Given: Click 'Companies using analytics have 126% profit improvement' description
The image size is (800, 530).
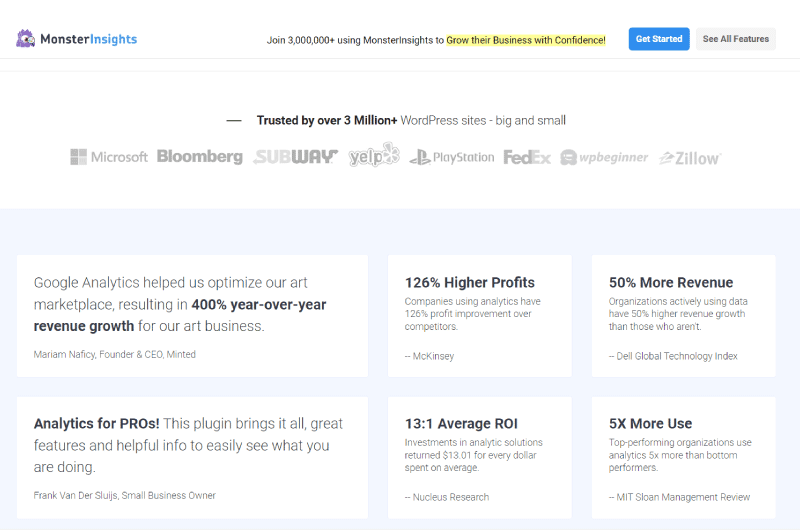Looking at the screenshot, I should pos(472,314).
